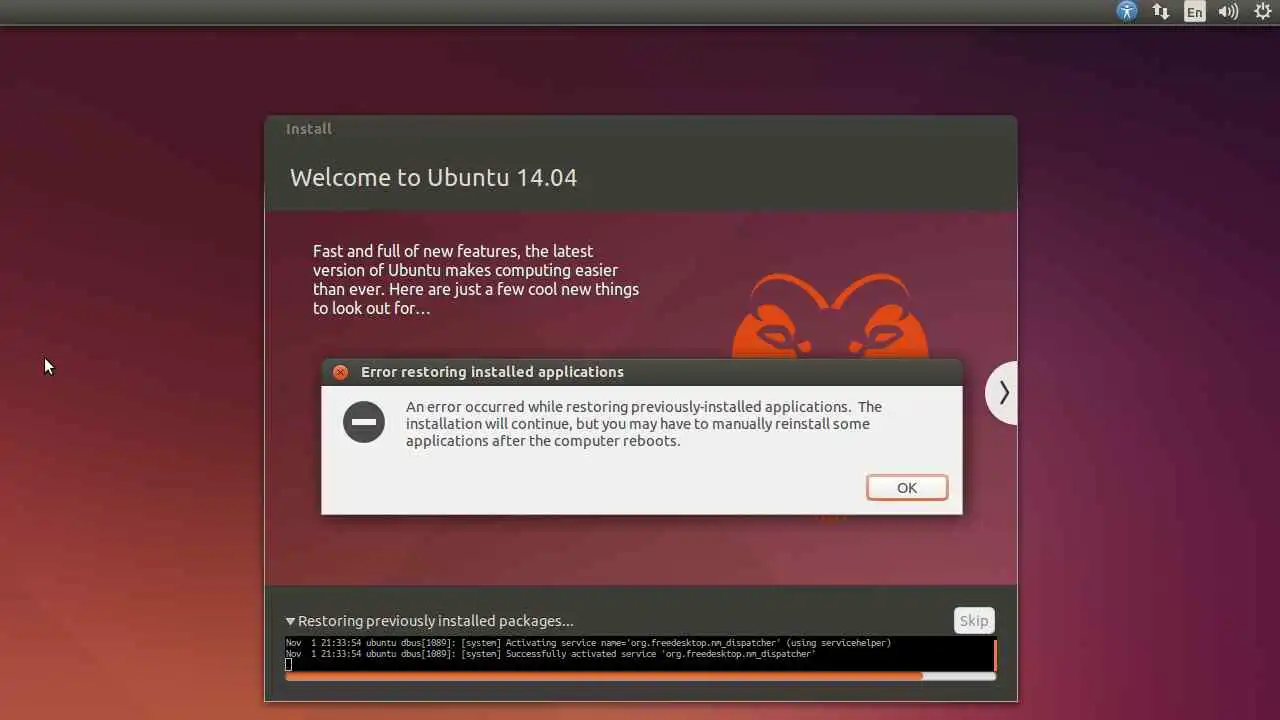Screen dimensions: 1280x720
Task: Click the orange Trusty Tahr mascot image
Action: pyautogui.click(x=830, y=316)
